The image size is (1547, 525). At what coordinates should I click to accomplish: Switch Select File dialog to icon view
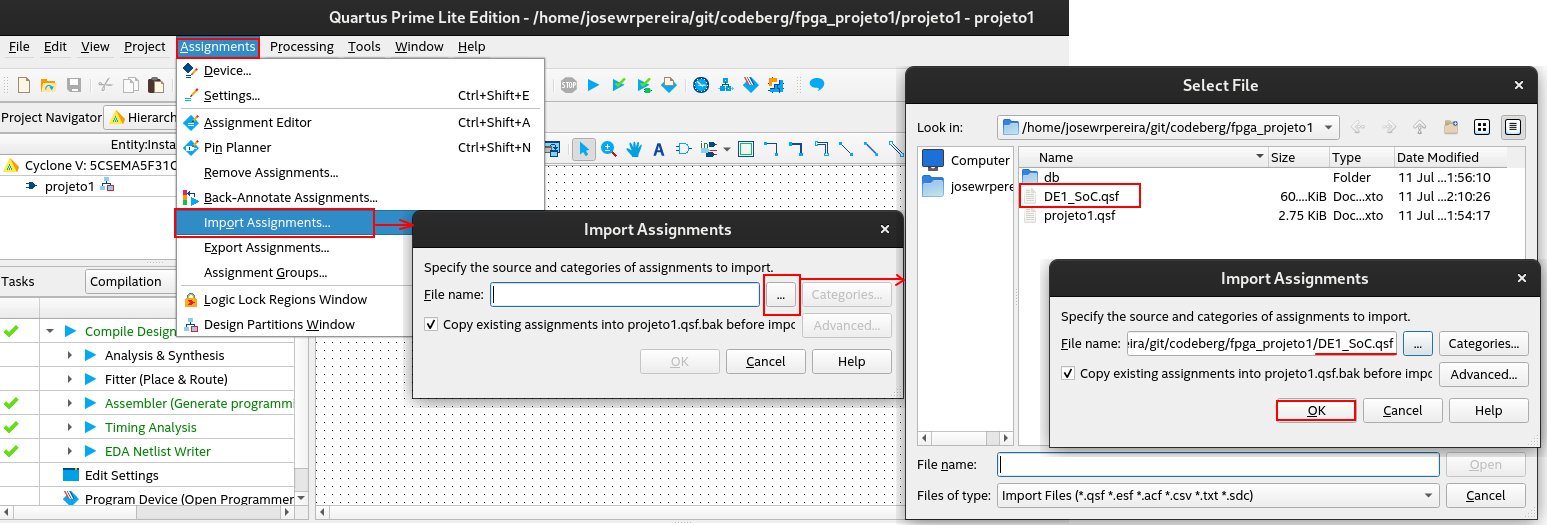point(1482,127)
